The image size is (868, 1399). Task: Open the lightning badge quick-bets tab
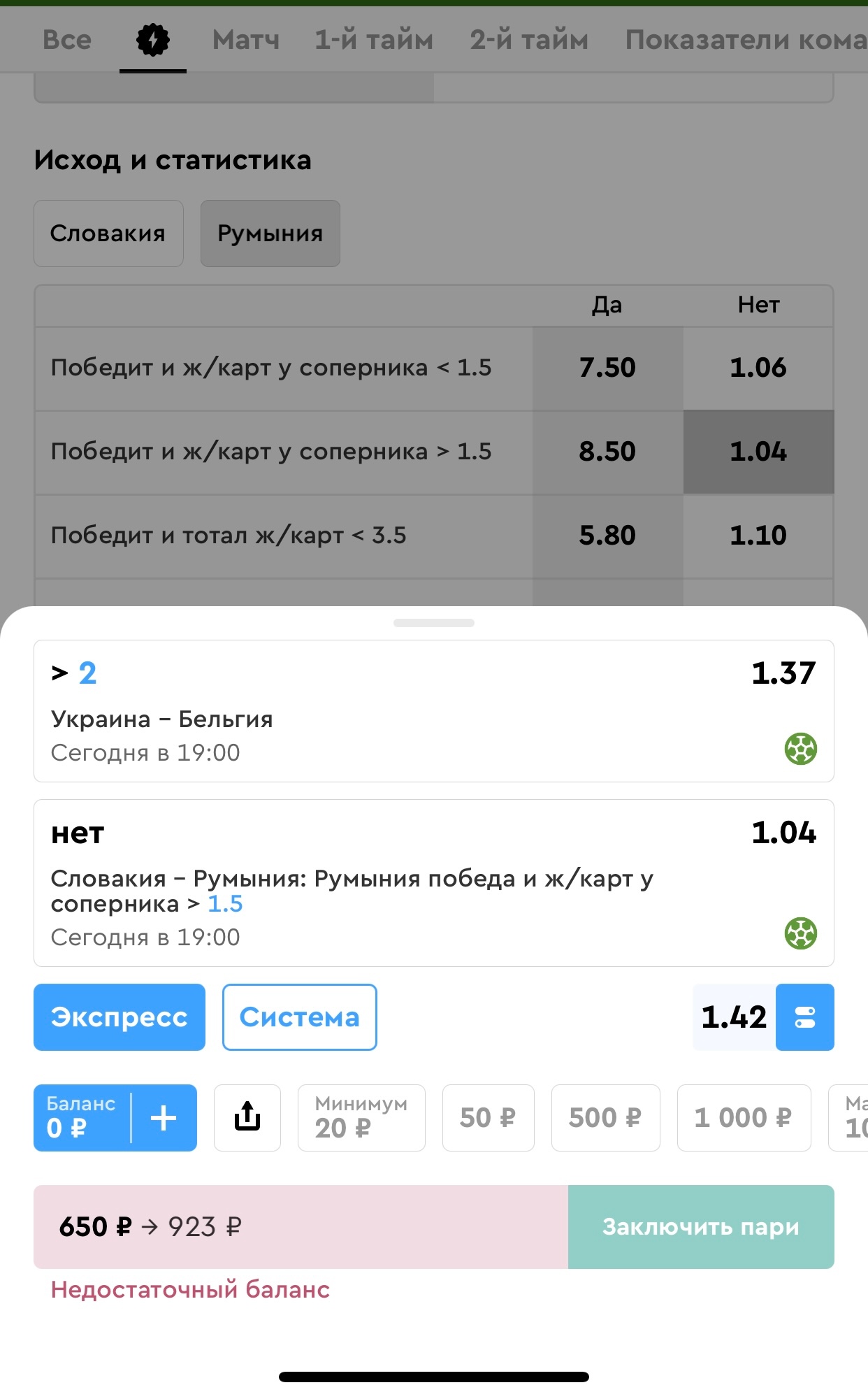pyautogui.click(x=152, y=40)
